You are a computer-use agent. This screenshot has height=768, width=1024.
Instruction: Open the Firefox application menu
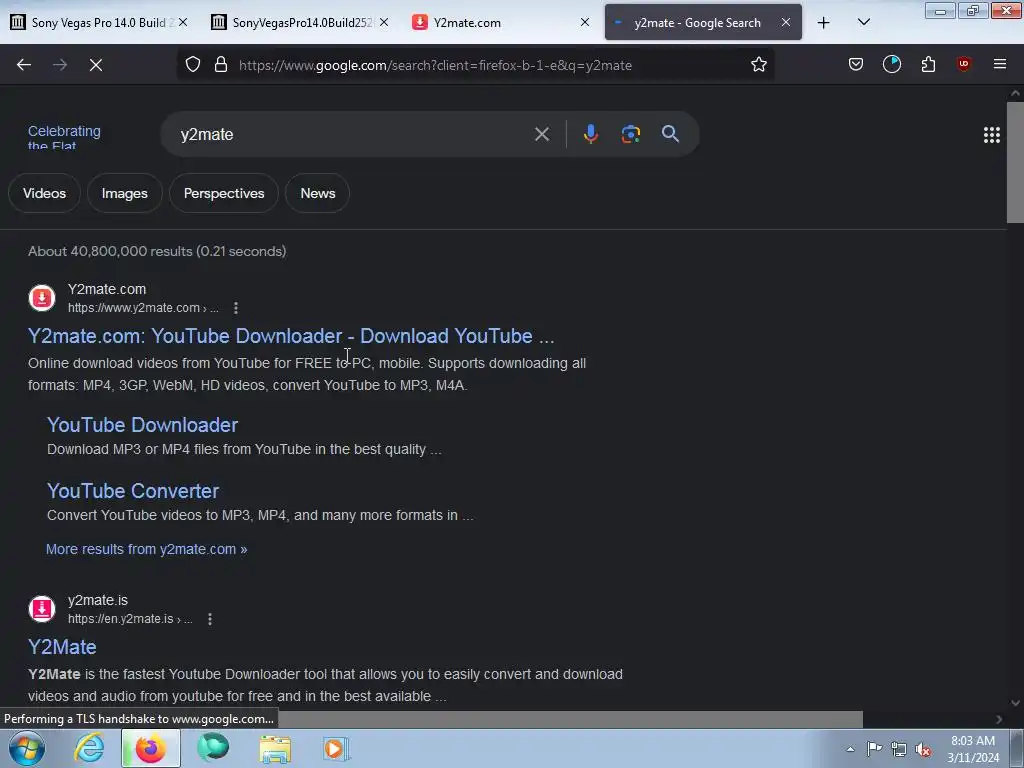coord(999,64)
